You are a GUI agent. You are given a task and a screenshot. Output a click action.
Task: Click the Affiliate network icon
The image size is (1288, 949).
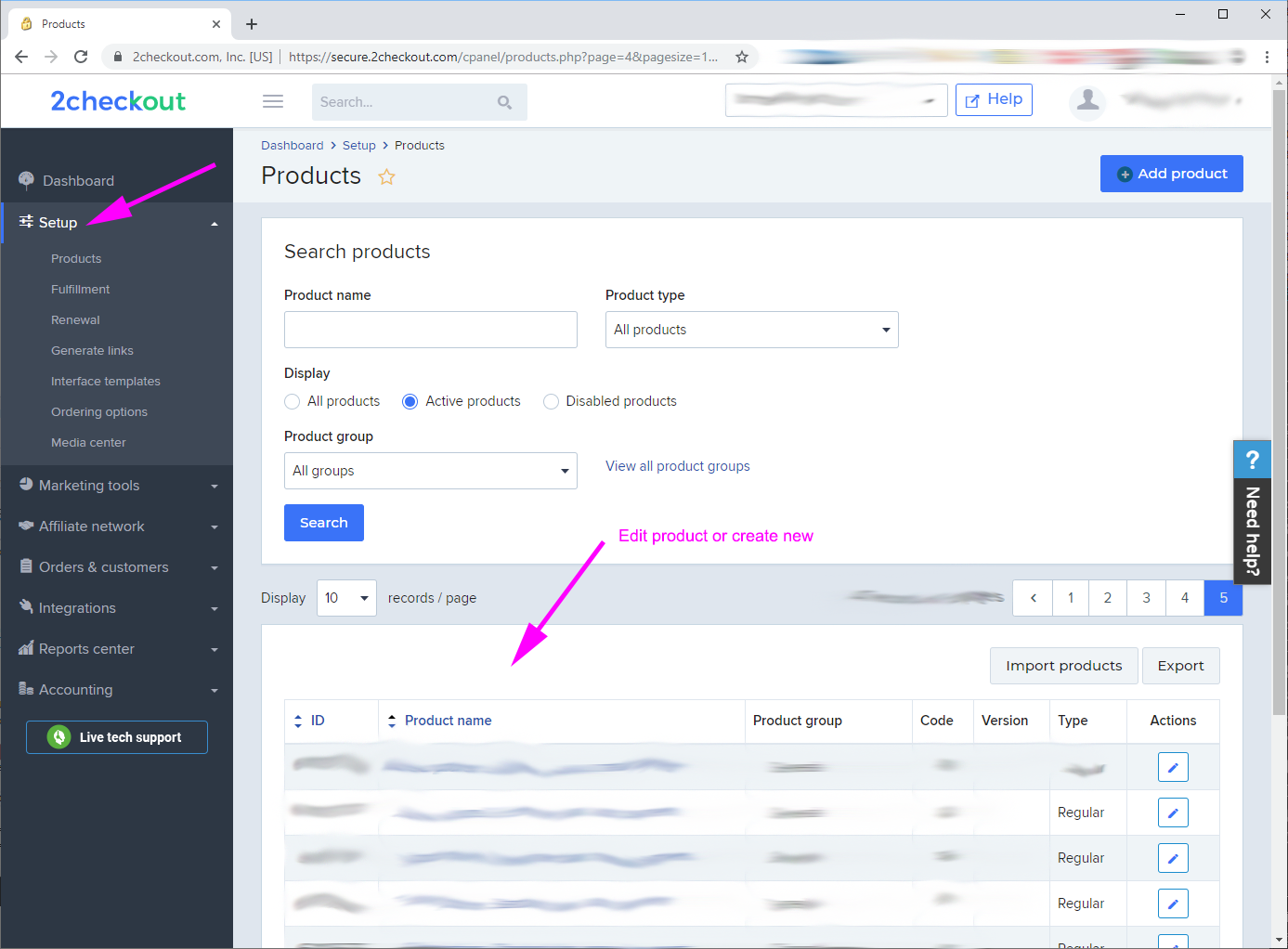(x=26, y=526)
